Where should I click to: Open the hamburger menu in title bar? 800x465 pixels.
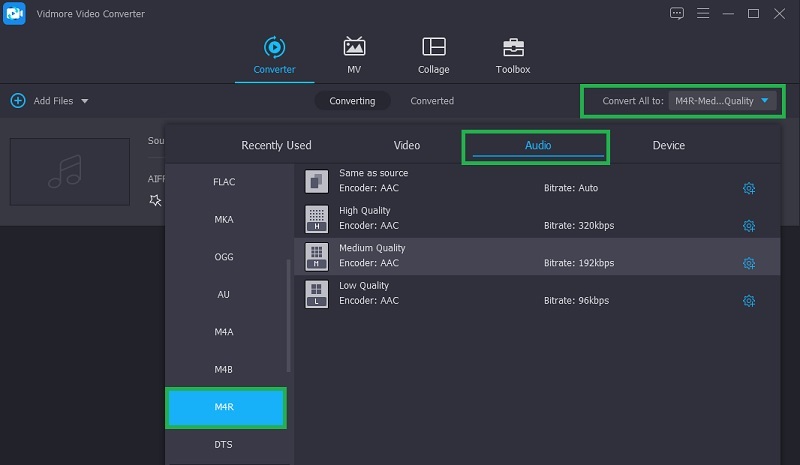[703, 13]
